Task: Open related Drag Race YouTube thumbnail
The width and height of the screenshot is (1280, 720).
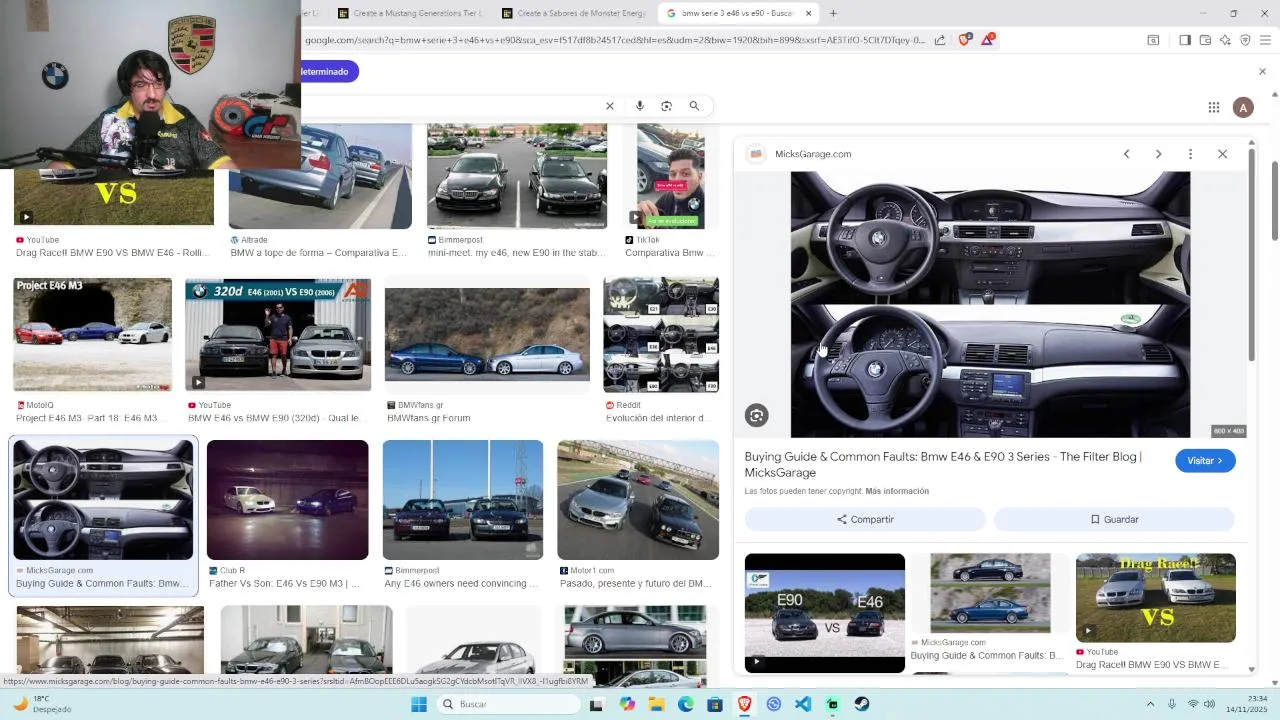Action: pos(1156,598)
